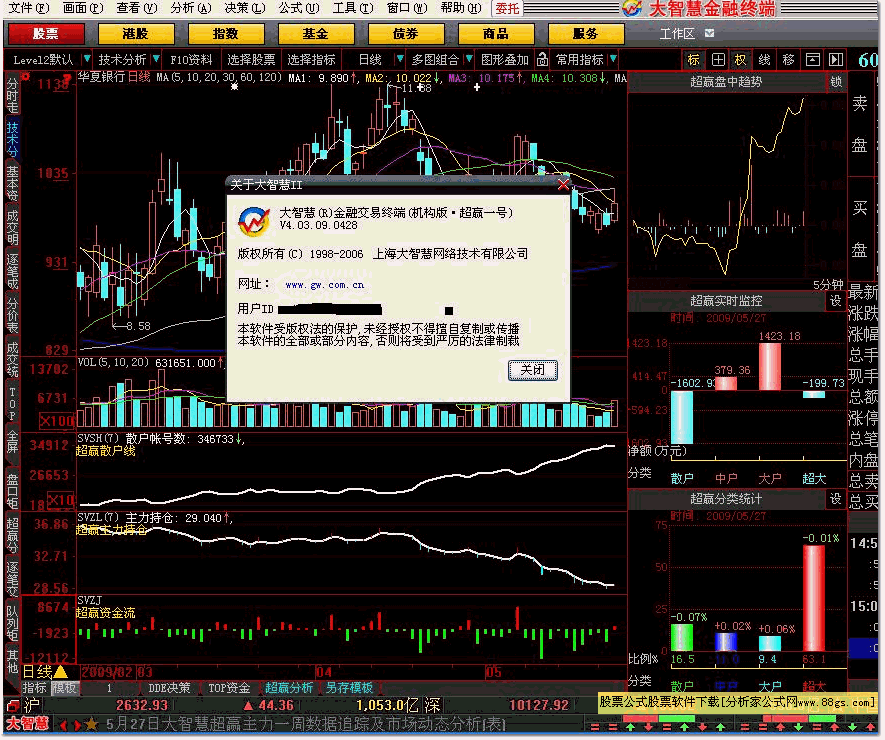Open the 技术分 sidebar tab

tap(12, 139)
